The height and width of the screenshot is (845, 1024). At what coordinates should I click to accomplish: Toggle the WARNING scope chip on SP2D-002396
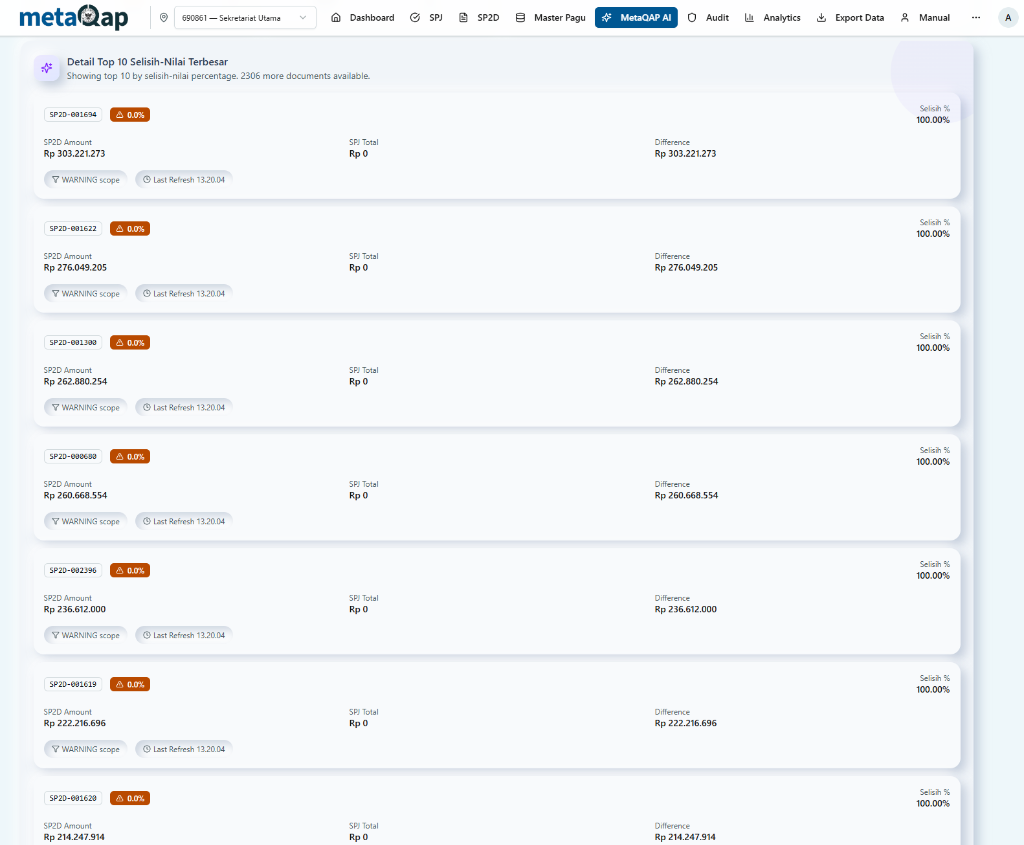tap(85, 634)
